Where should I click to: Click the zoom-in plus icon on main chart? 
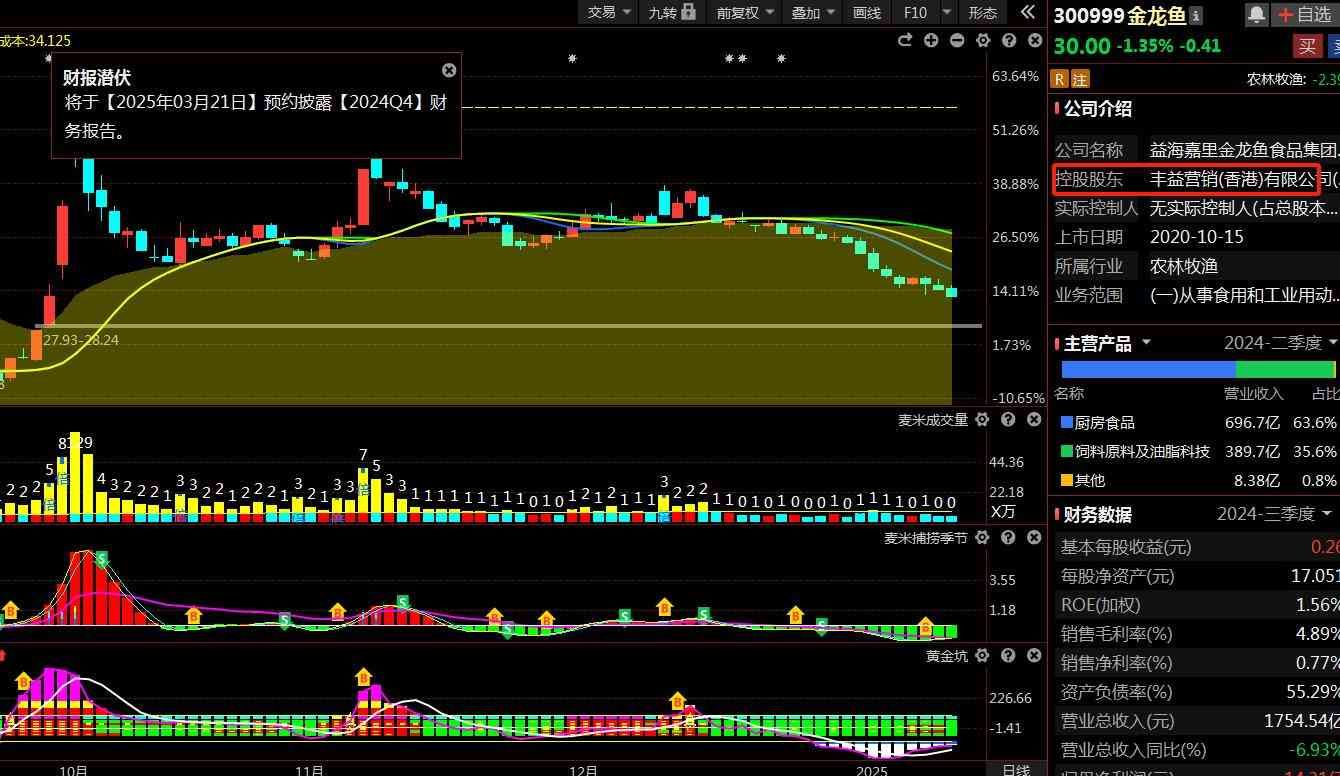tap(931, 40)
